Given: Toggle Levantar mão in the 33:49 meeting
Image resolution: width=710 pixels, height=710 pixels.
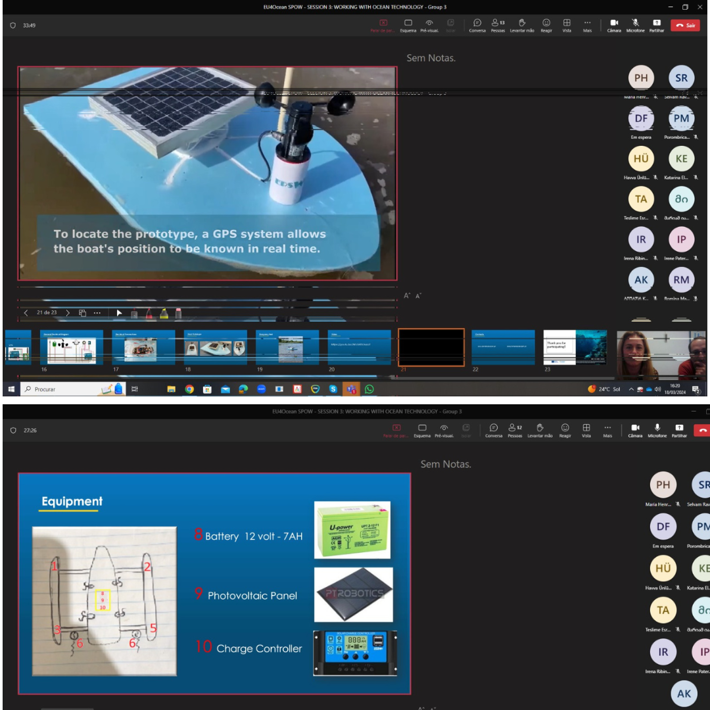Looking at the screenshot, I should click(521, 24).
